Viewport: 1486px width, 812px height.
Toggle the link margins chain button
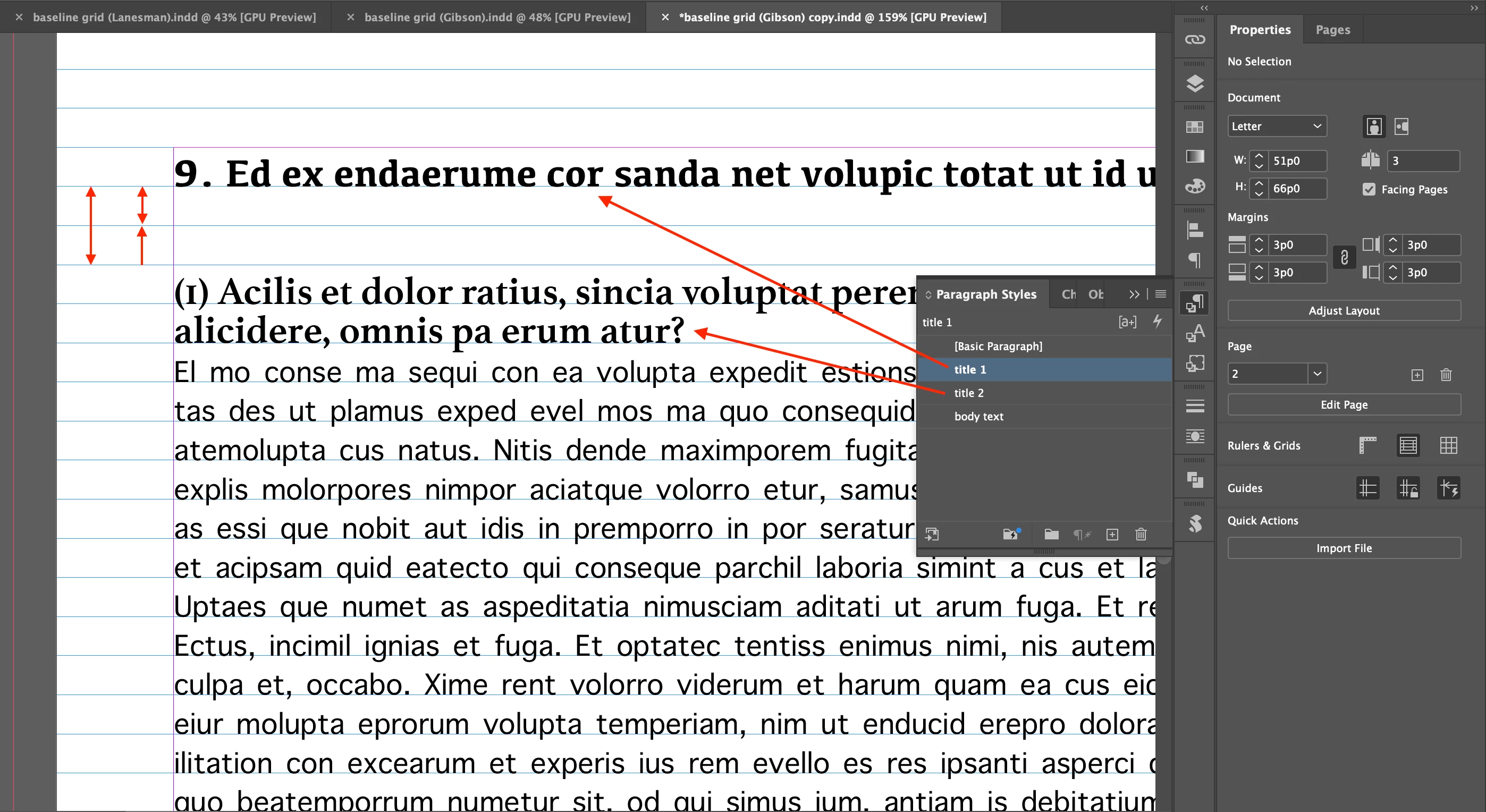1344,257
